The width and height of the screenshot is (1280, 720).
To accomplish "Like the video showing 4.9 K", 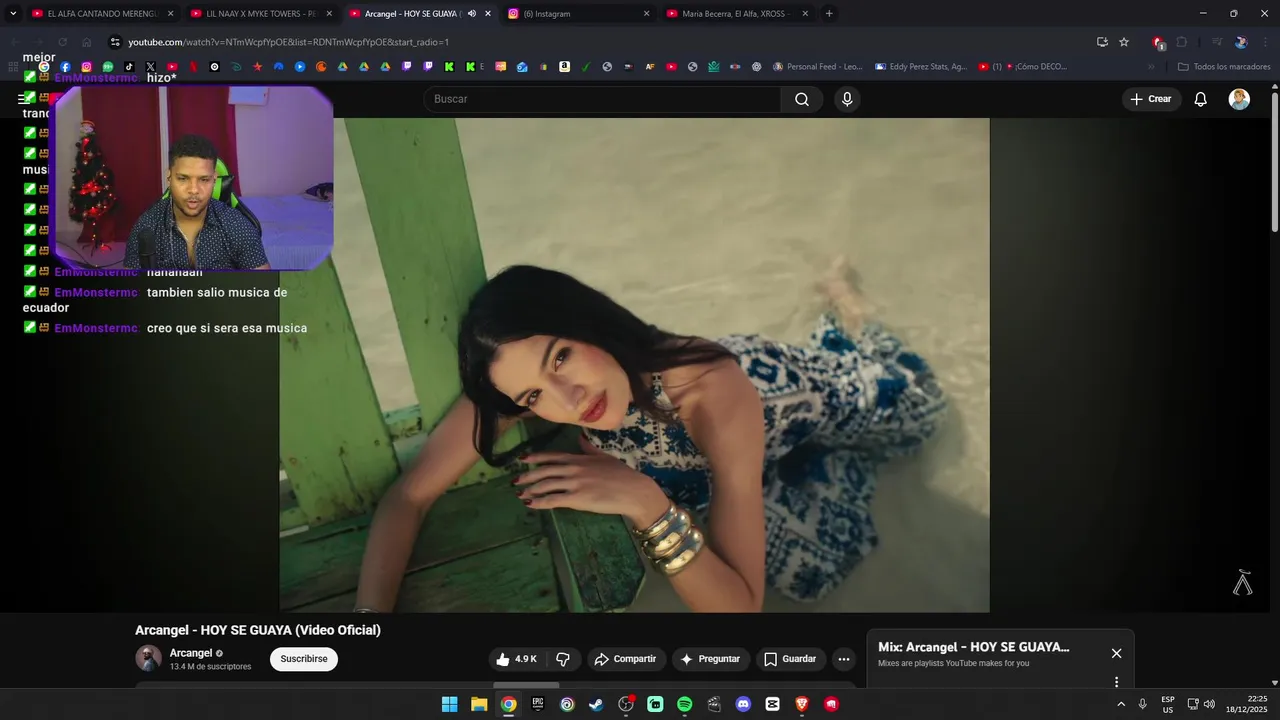I will (x=516, y=659).
